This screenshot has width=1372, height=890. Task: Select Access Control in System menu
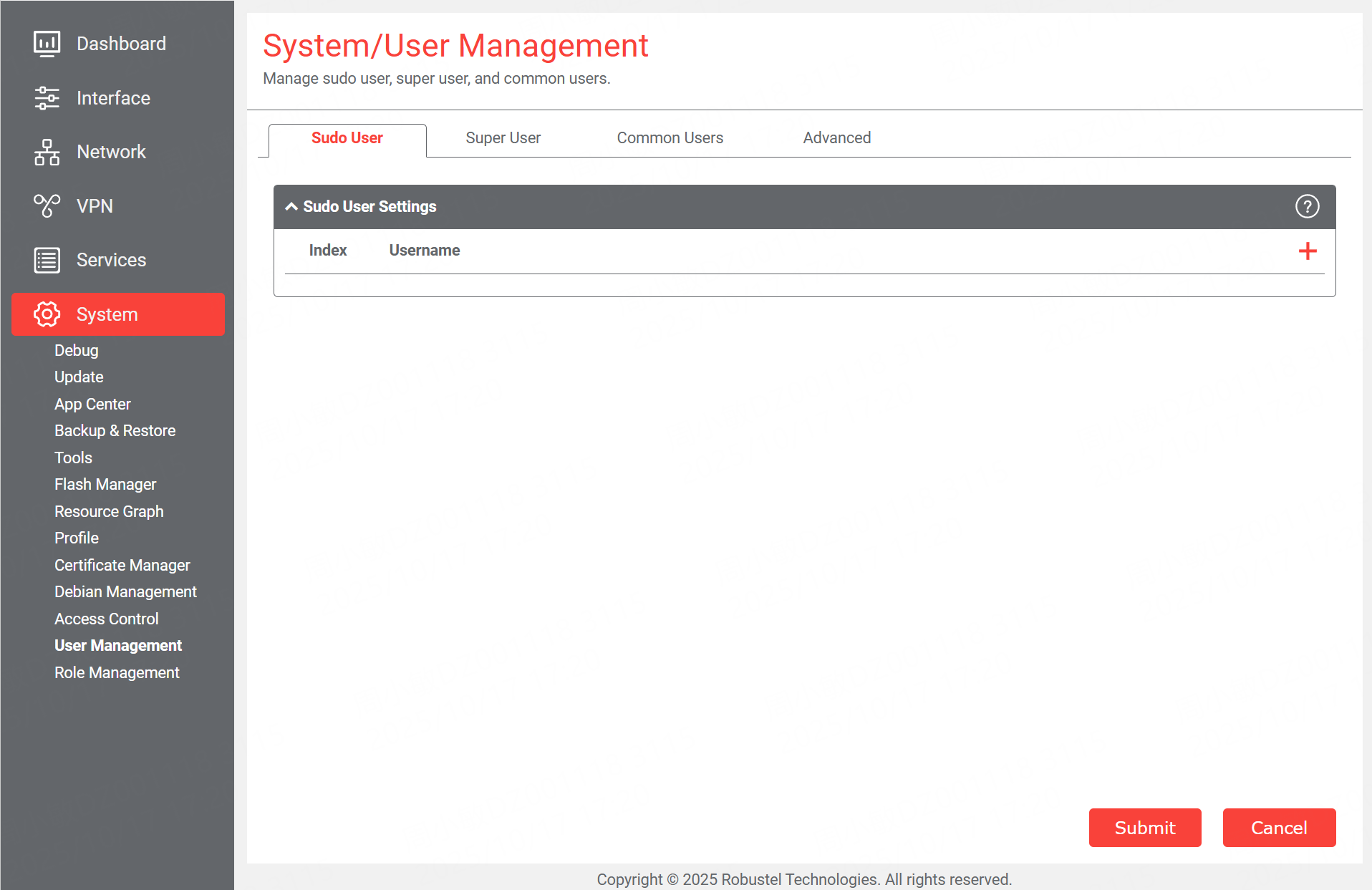coord(106,619)
